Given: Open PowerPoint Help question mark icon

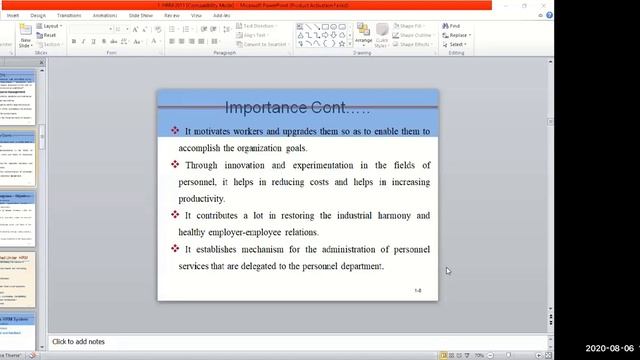Looking at the screenshot, I should coord(549,15).
